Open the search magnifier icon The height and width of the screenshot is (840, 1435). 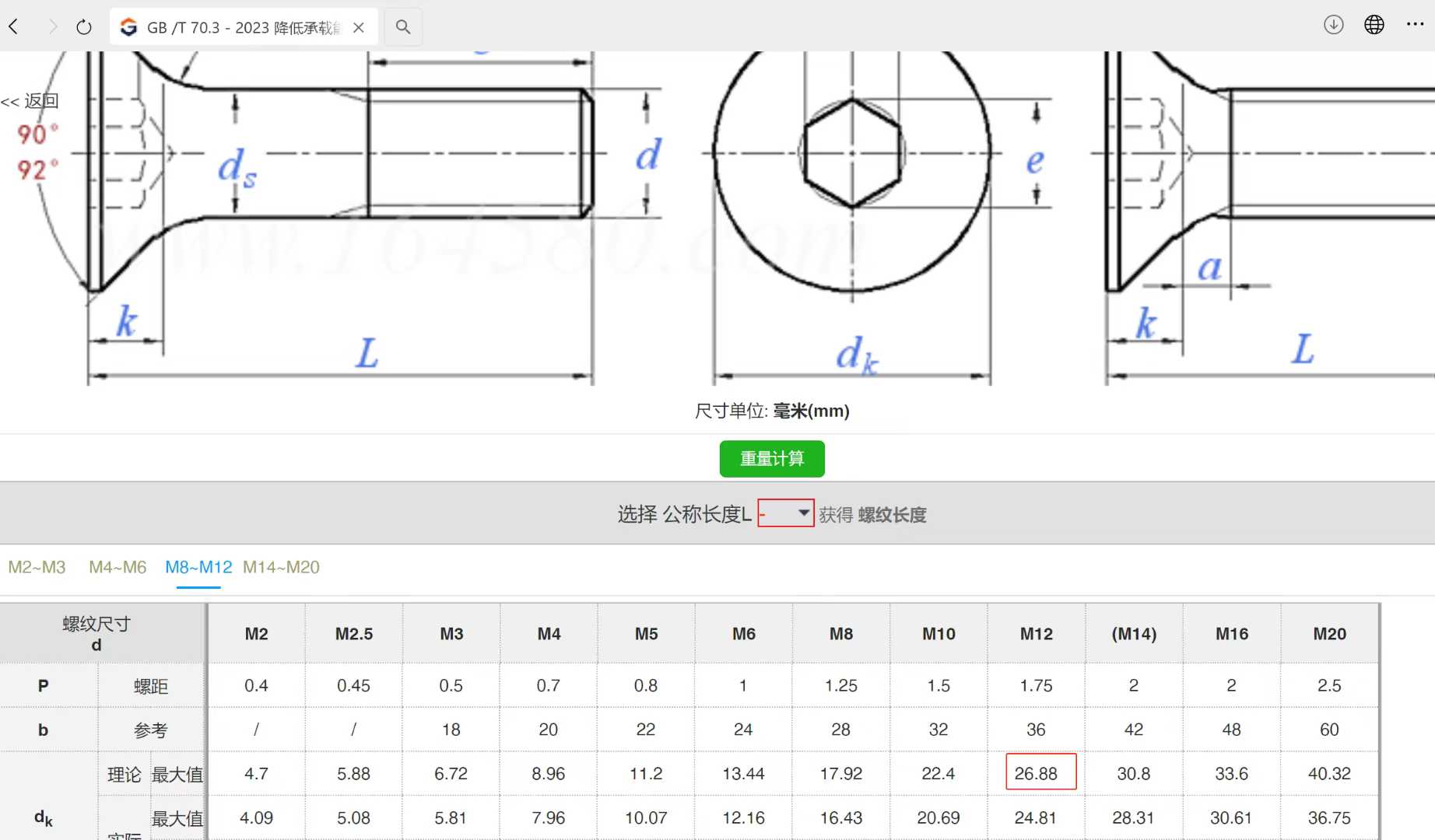tap(403, 27)
